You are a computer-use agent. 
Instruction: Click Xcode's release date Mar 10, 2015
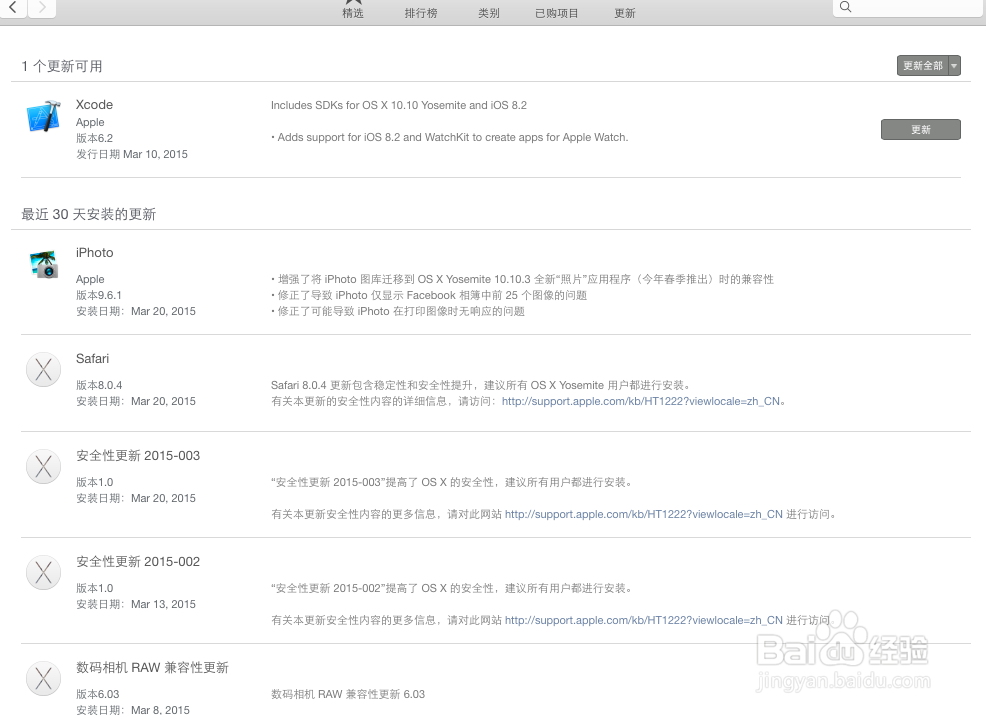tap(155, 154)
